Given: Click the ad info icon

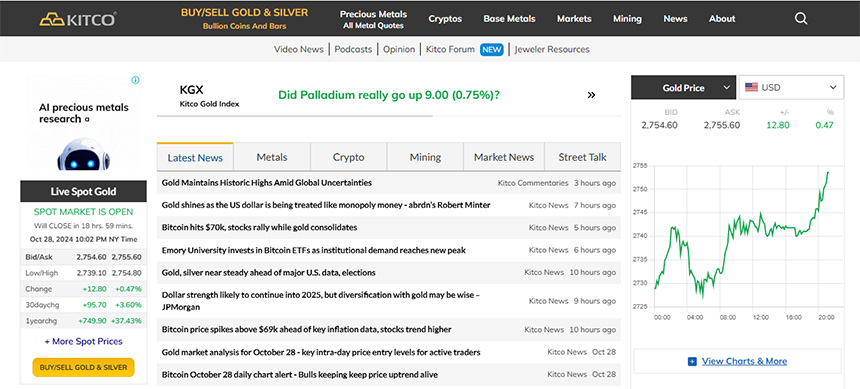Looking at the screenshot, I should tap(135, 80).
